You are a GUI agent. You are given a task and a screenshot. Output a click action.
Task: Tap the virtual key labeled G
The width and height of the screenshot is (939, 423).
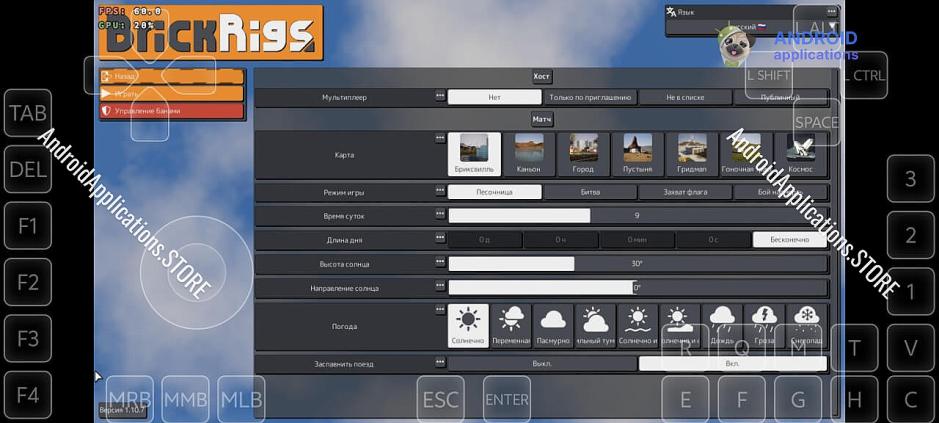coord(798,400)
